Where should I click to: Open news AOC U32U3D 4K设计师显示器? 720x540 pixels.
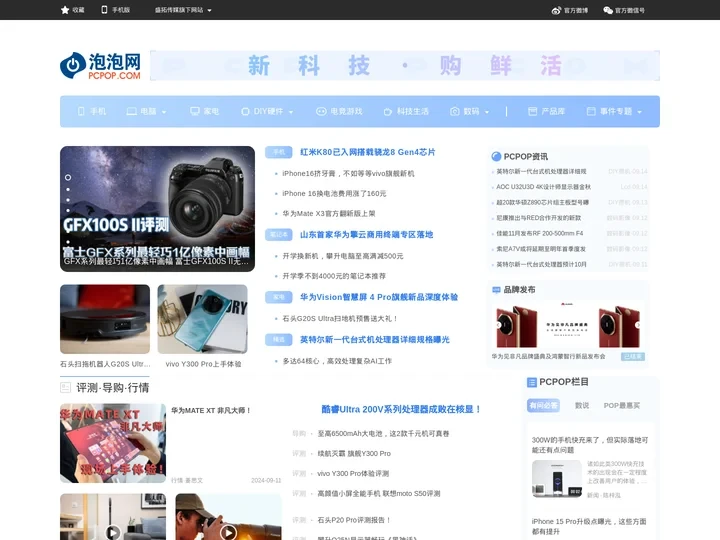coord(543,187)
